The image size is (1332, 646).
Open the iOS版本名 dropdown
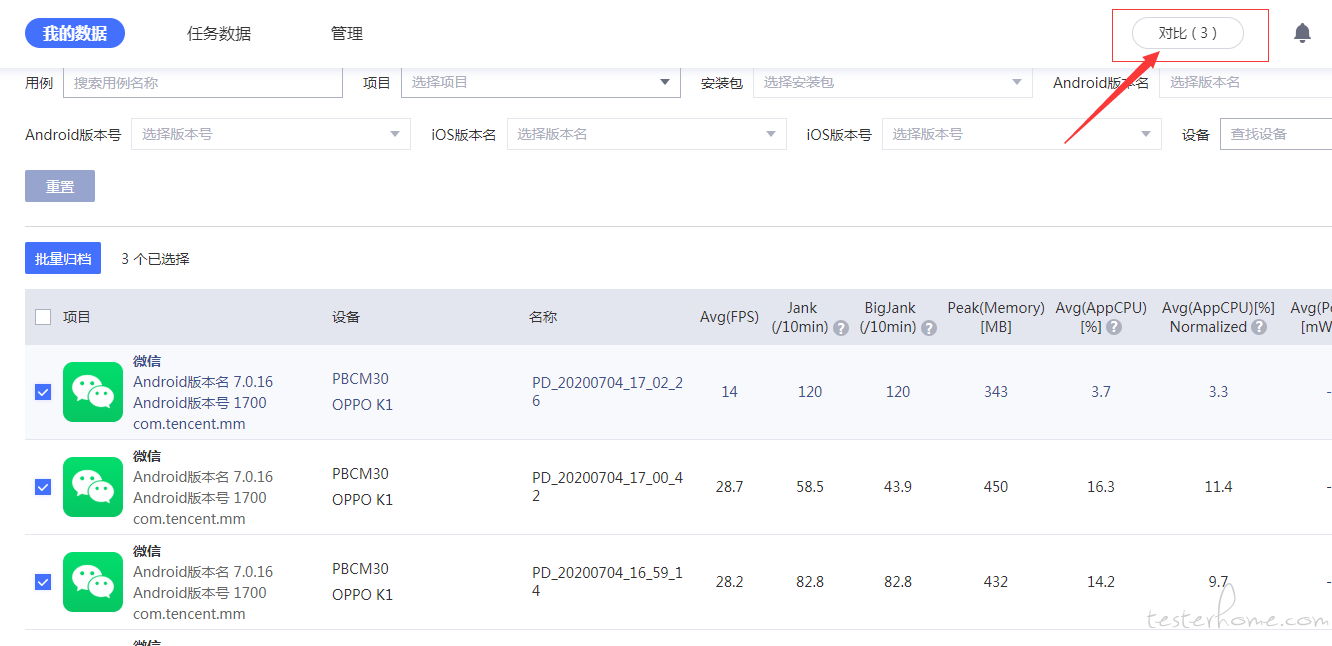646,134
